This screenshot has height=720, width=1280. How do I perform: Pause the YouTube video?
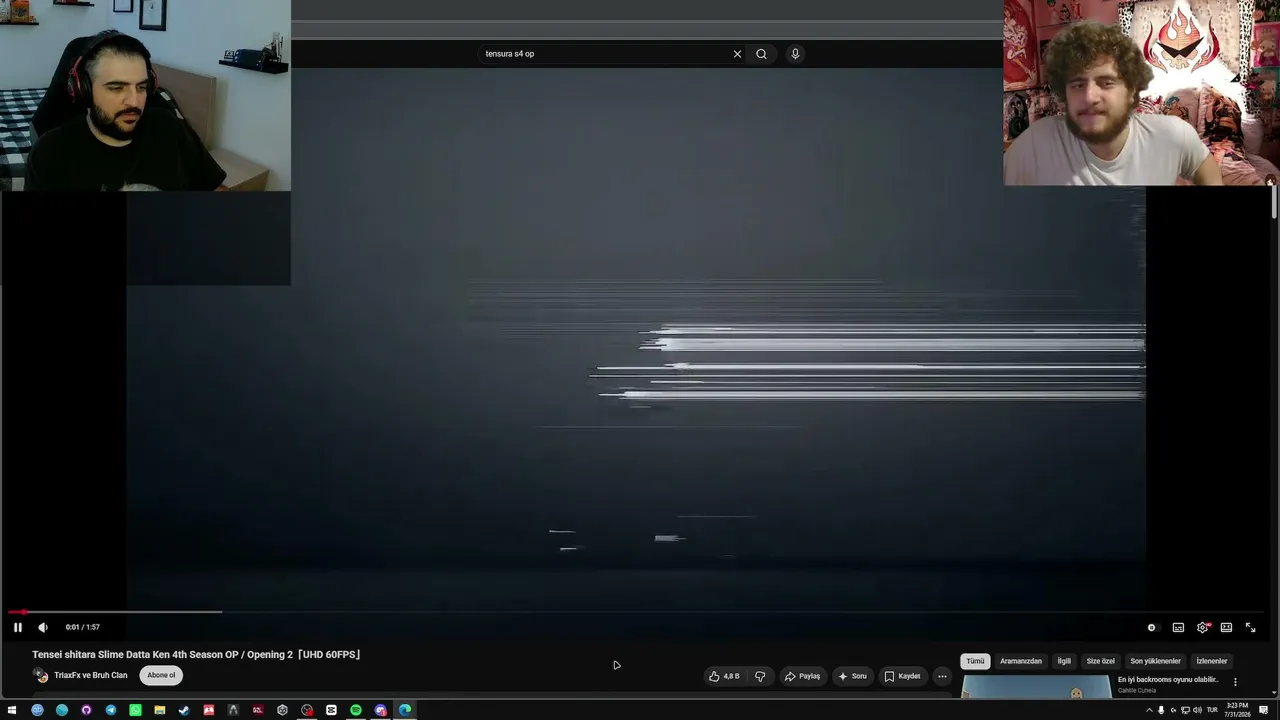coord(17,627)
